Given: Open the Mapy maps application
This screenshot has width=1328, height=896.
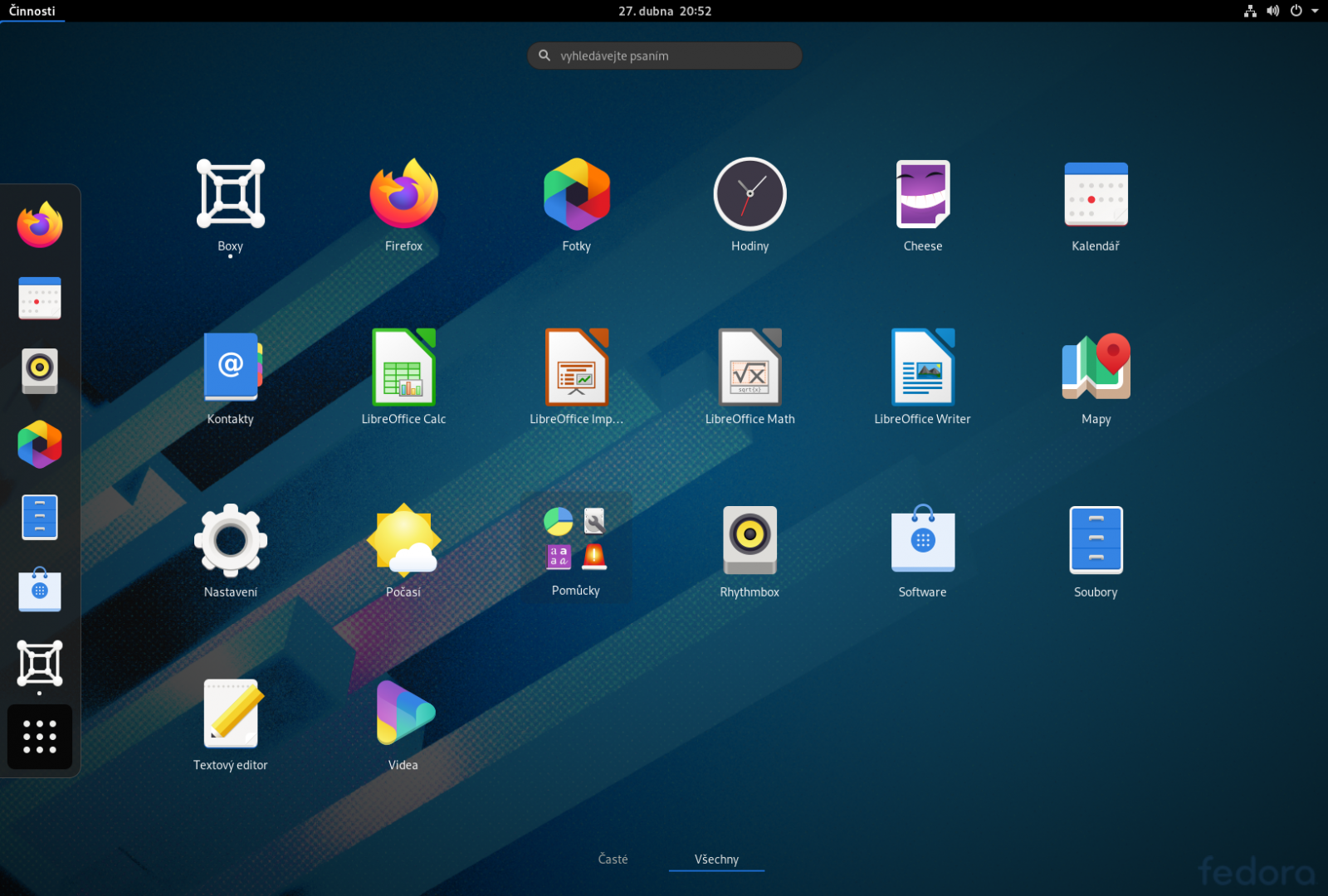Looking at the screenshot, I should point(1096,368).
